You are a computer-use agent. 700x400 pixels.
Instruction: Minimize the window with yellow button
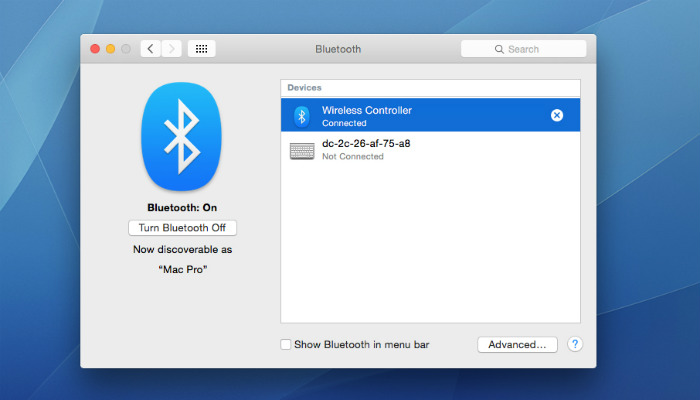click(x=110, y=49)
